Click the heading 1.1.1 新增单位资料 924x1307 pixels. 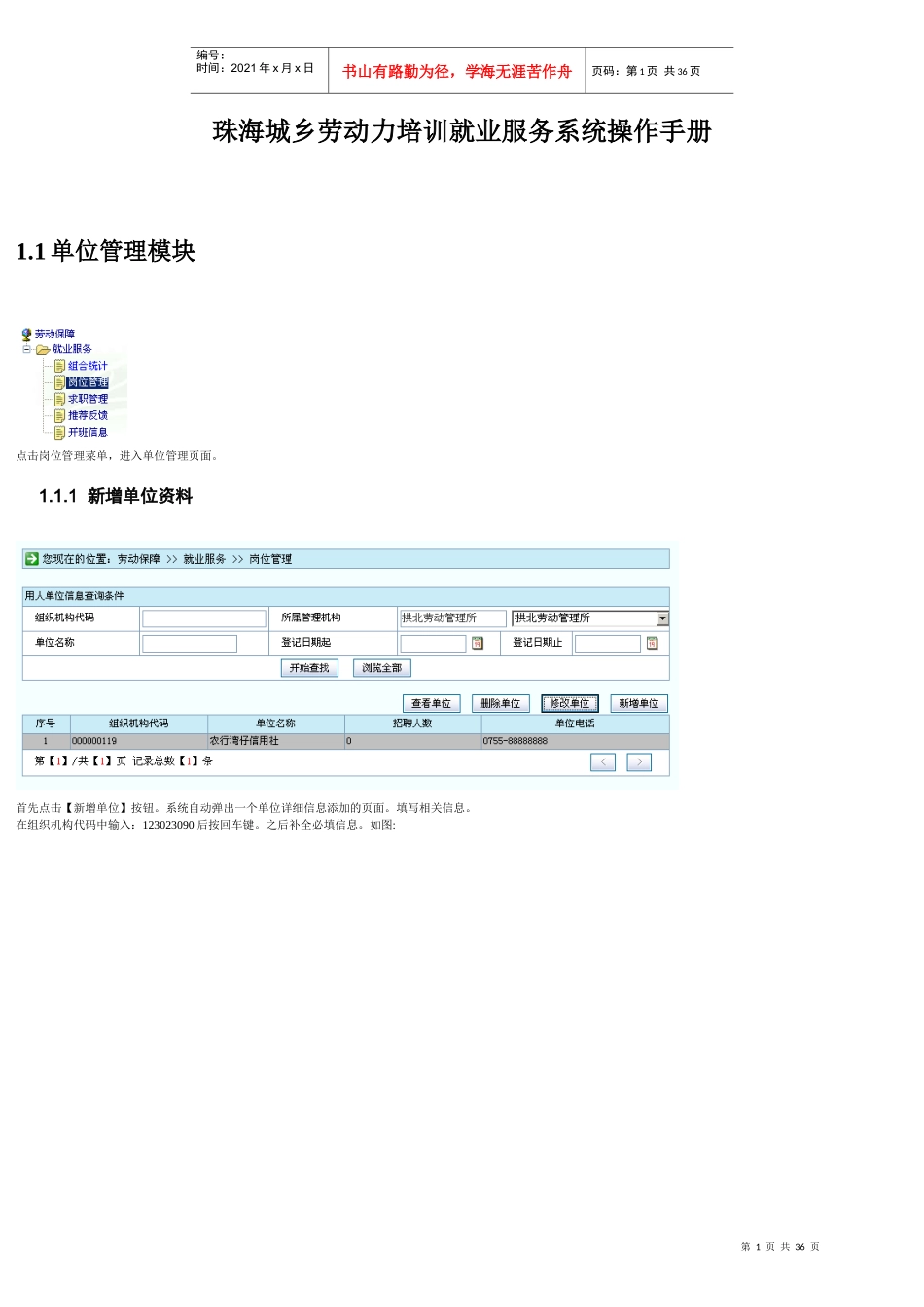(116, 497)
